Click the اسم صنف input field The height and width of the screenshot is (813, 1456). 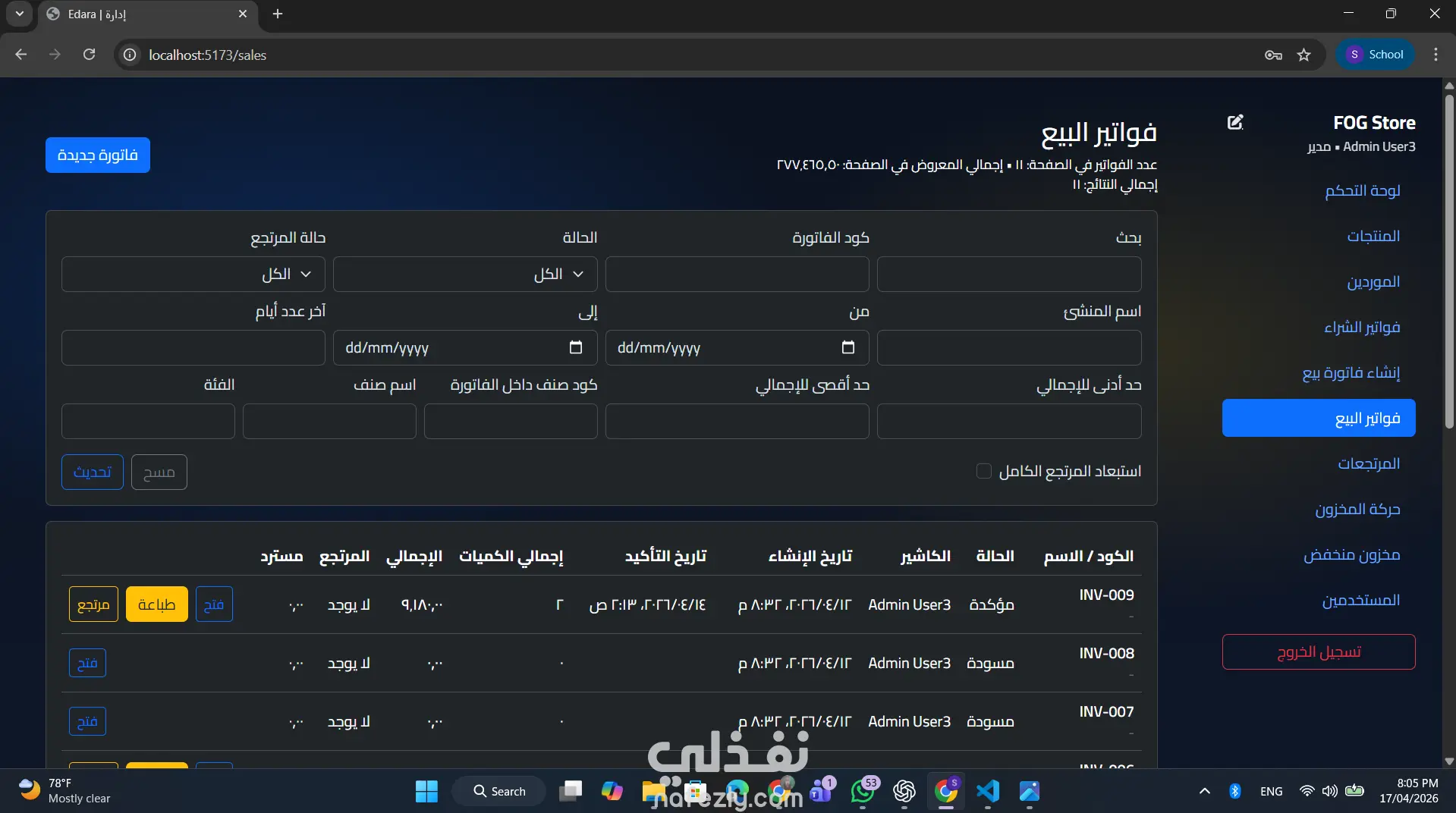pos(329,421)
